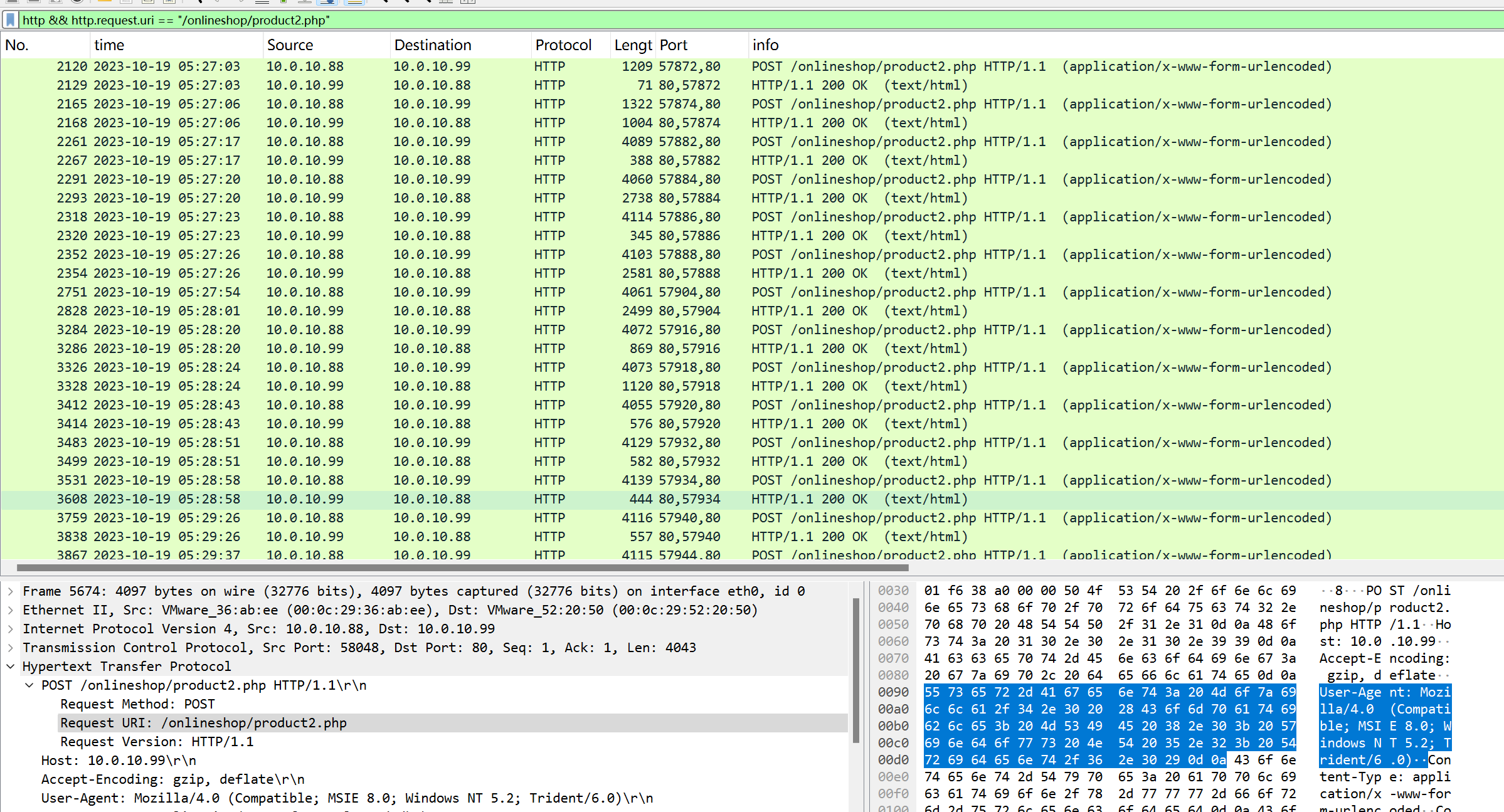1504x812 pixels.
Task: Select the Request Version: HTTP/1.1 field
Action: click(157, 742)
